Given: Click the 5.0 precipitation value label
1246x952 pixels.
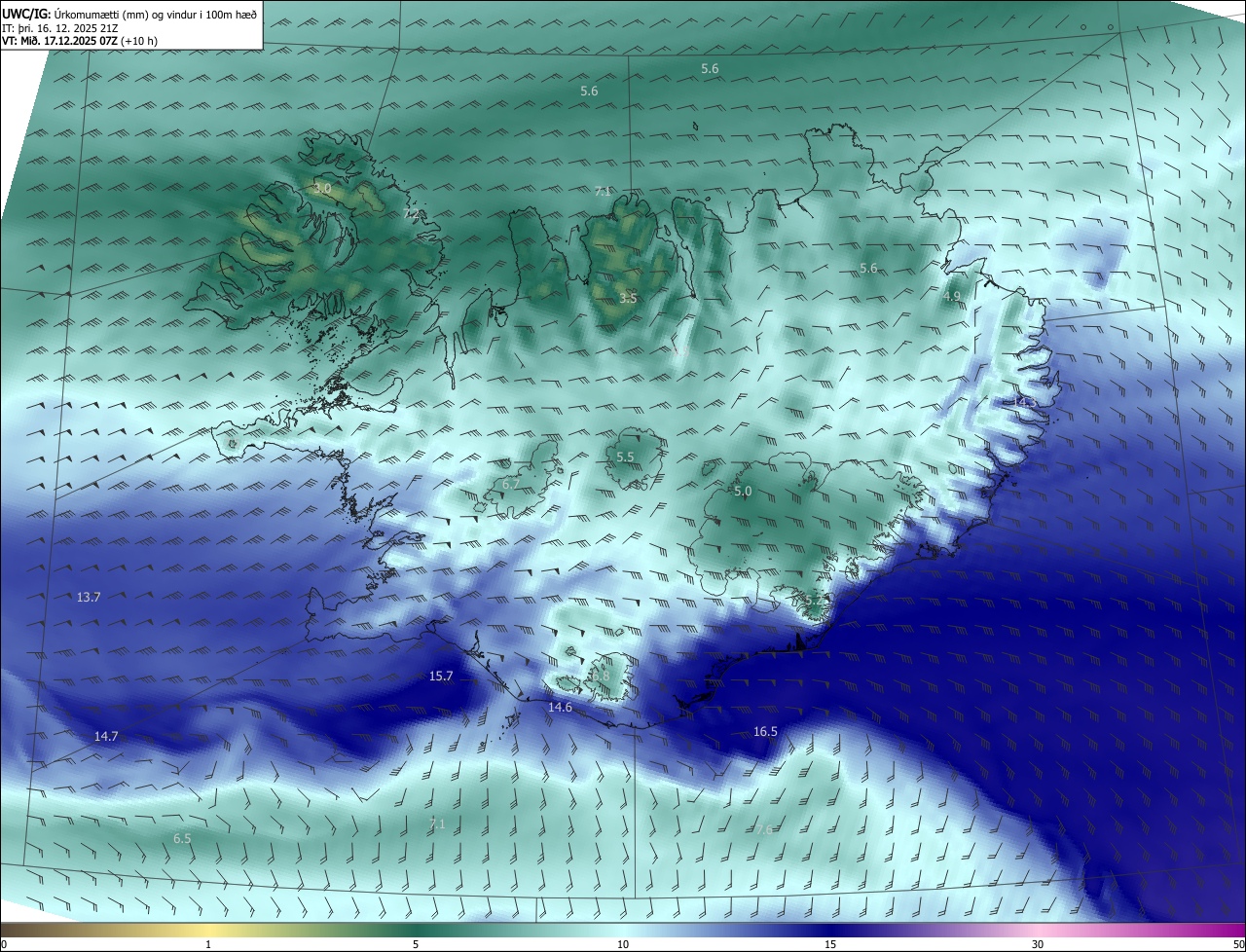Looking at the screenshot, I should pos(743,492).
